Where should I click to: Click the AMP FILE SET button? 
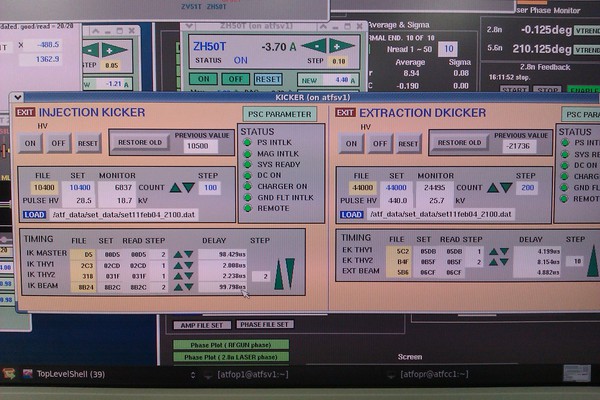tap(202, 325)
